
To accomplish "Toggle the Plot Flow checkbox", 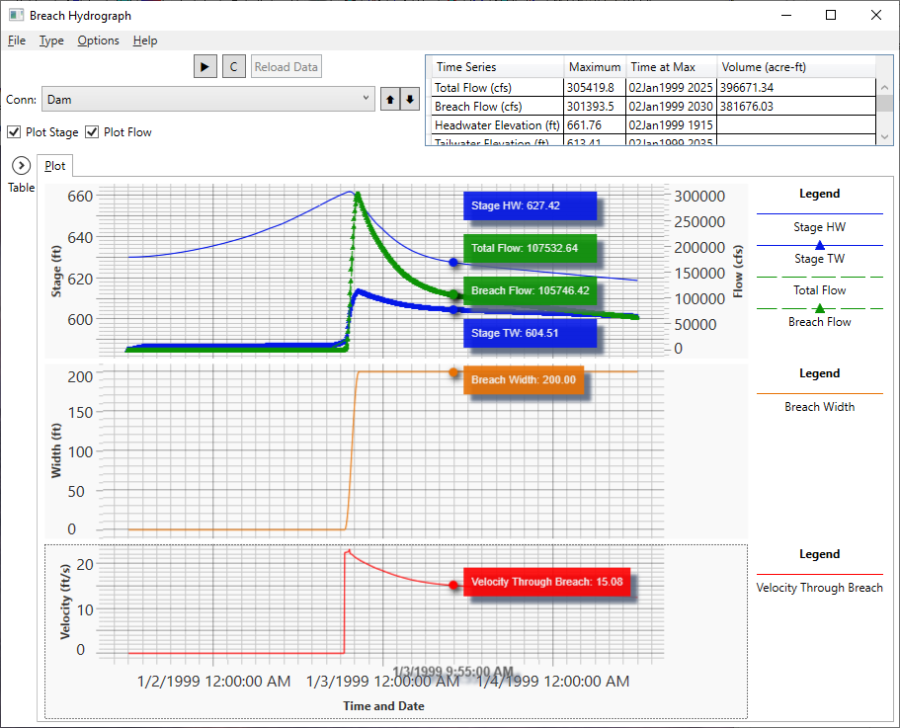I will point(92,132).
